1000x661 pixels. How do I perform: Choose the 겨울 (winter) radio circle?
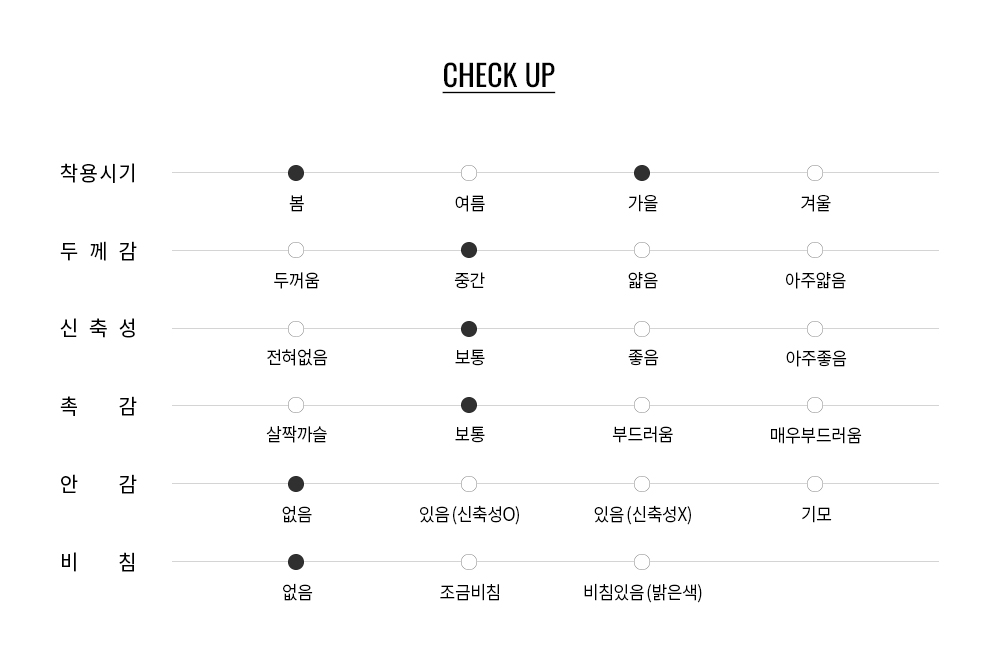pos(815,173)
